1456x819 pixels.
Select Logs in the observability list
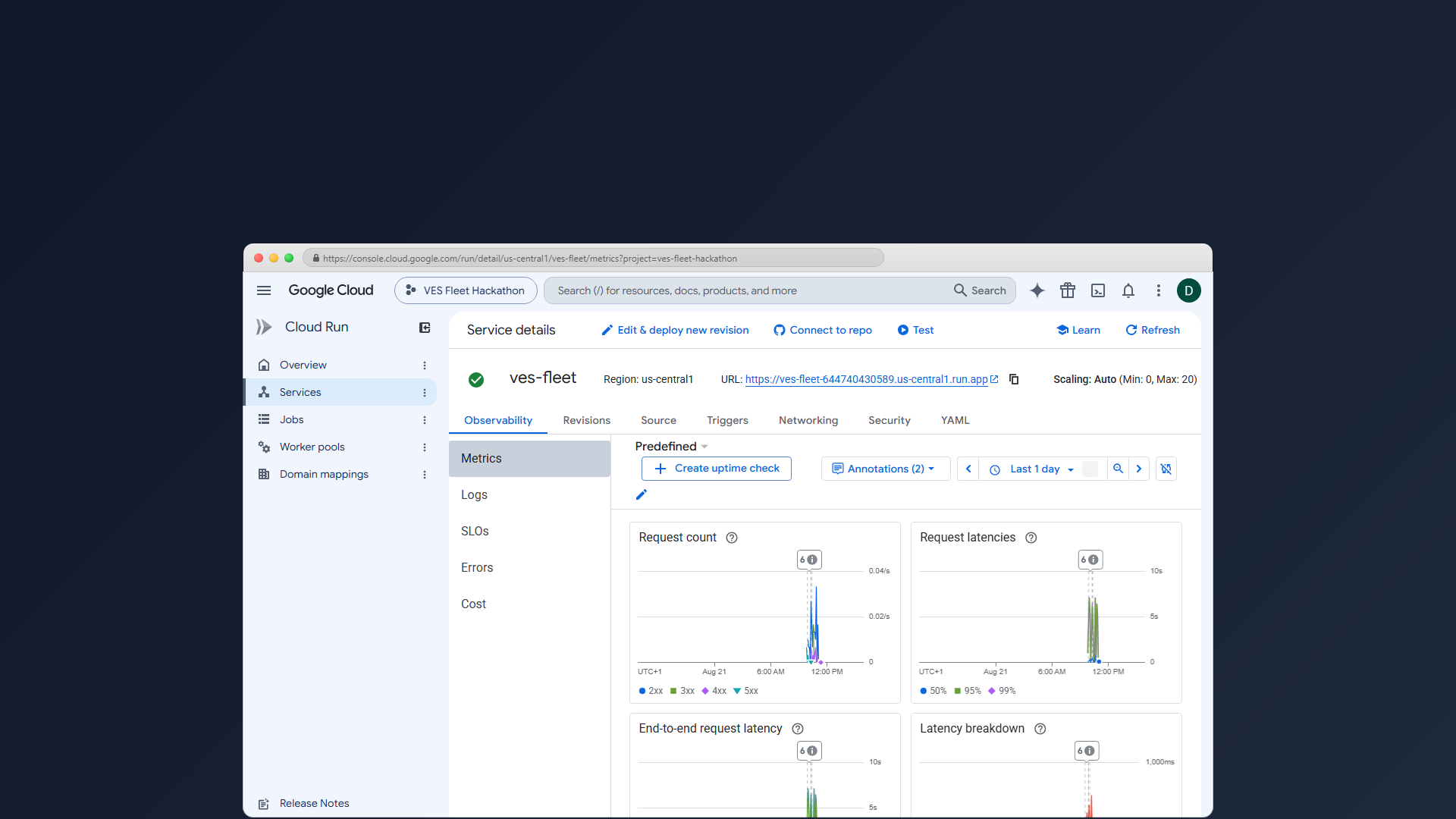[x=529, y=495]
